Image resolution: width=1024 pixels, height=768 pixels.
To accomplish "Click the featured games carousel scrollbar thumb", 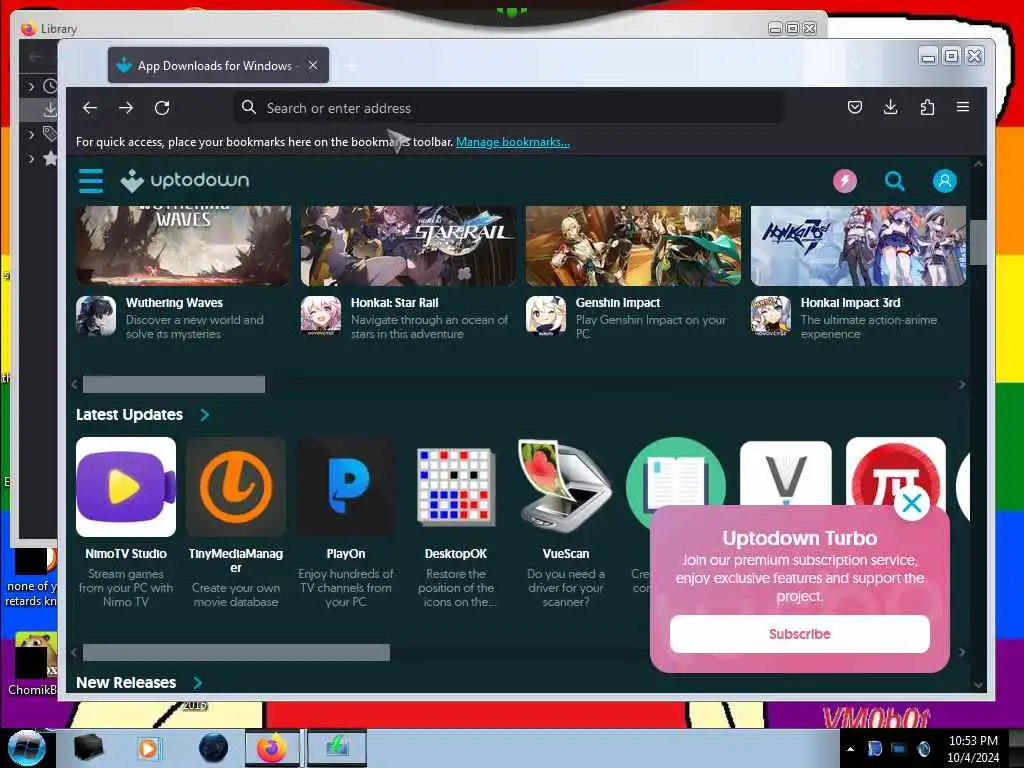I will 174,384.
